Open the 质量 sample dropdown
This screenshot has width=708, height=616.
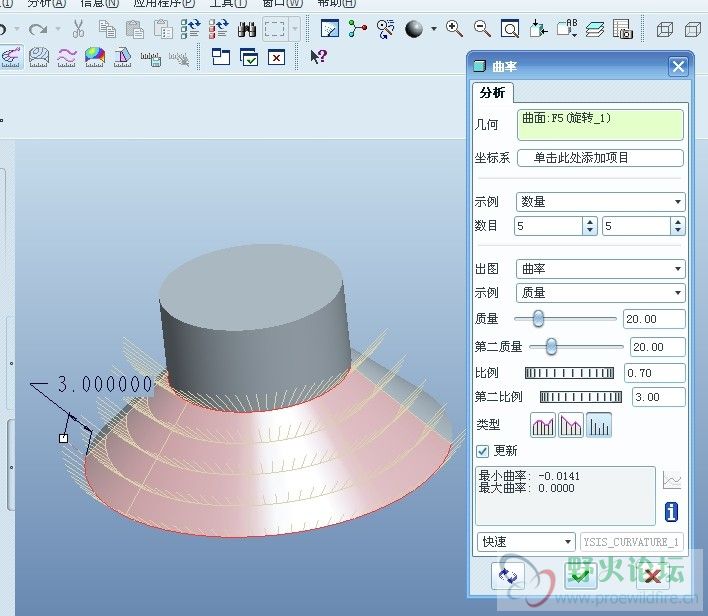(601, 293)
